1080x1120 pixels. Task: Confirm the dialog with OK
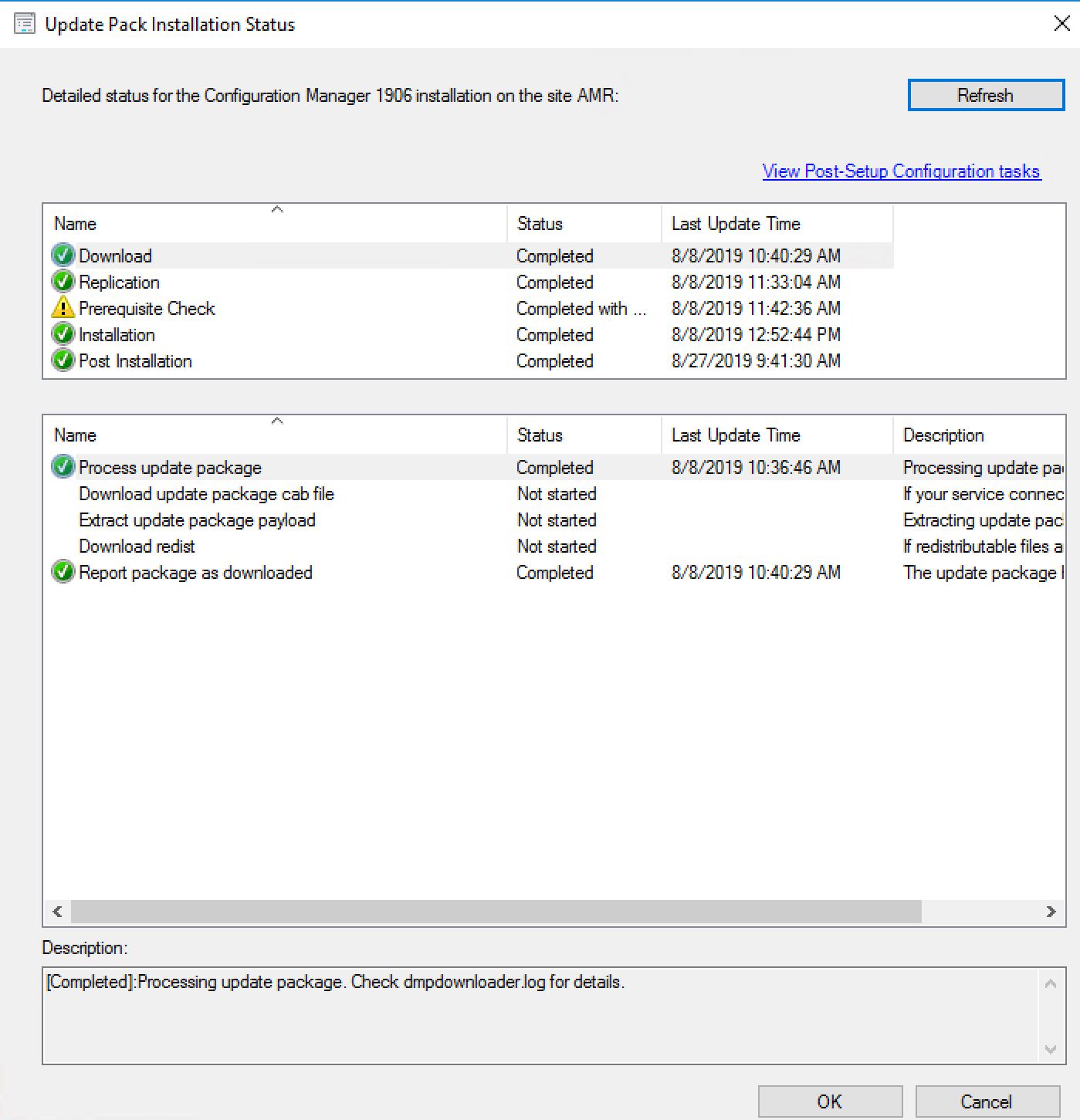point(830,1101)
